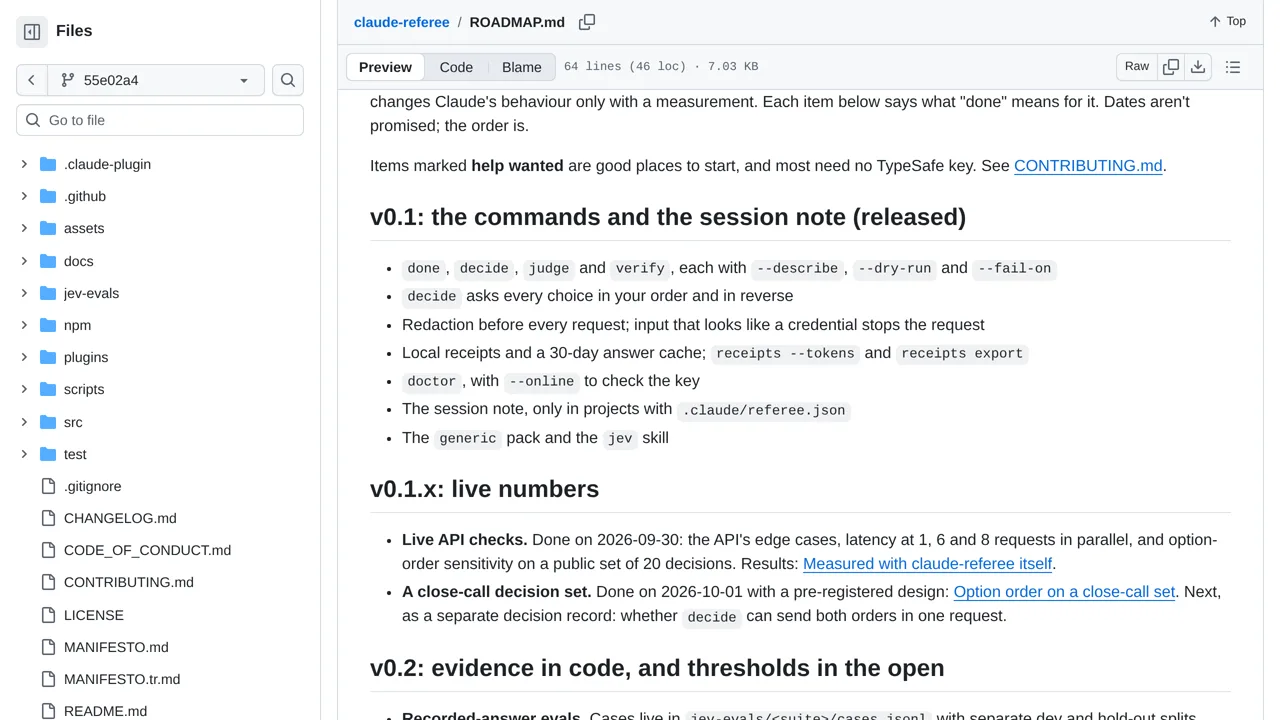Image resolution: width=1280 pixels, height=720 pixels.
Task: Click the .claude/referee.json code text
Action: [x=764, y=410]
